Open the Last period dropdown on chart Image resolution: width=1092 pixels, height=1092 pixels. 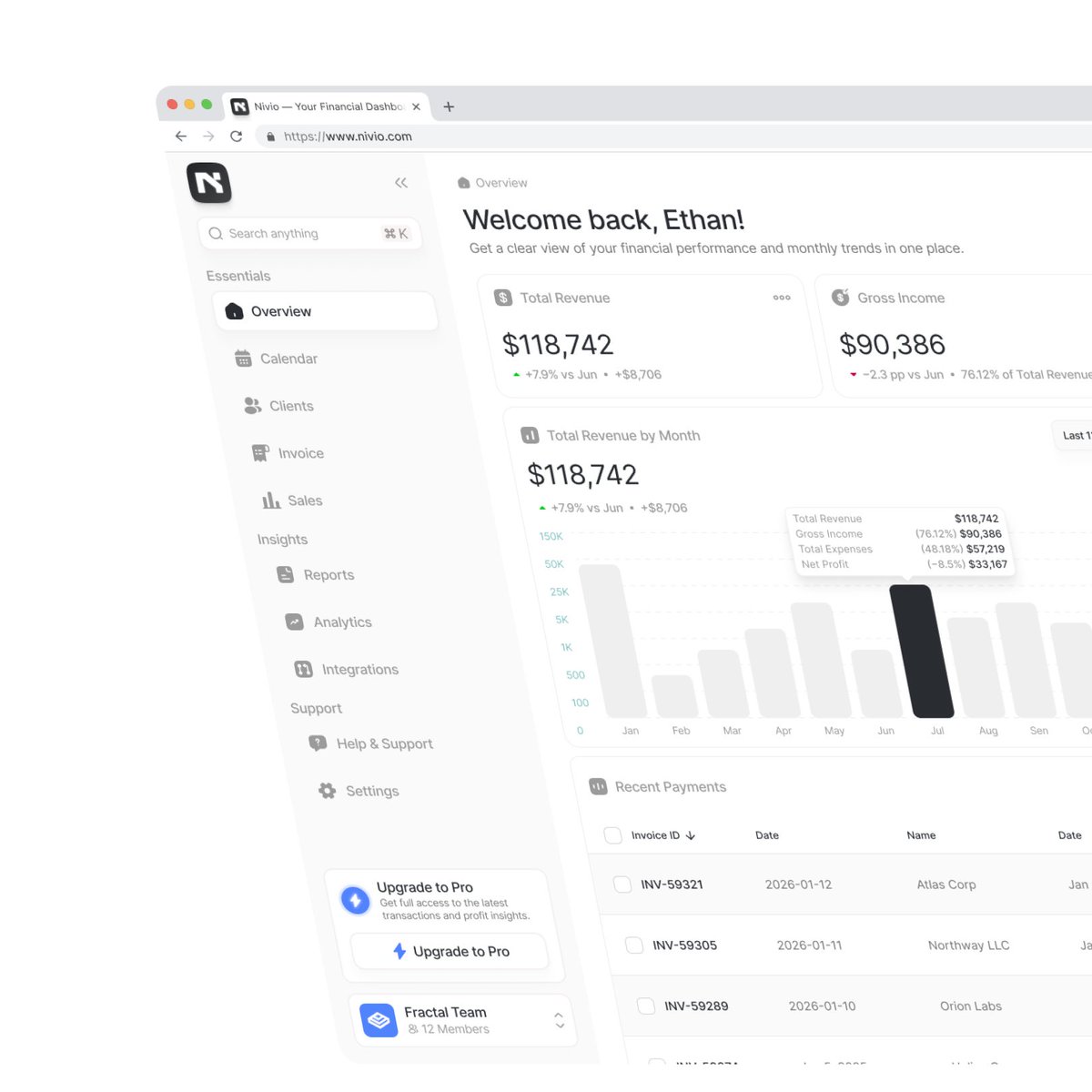pyautogui.click(x=1074, y=436)
